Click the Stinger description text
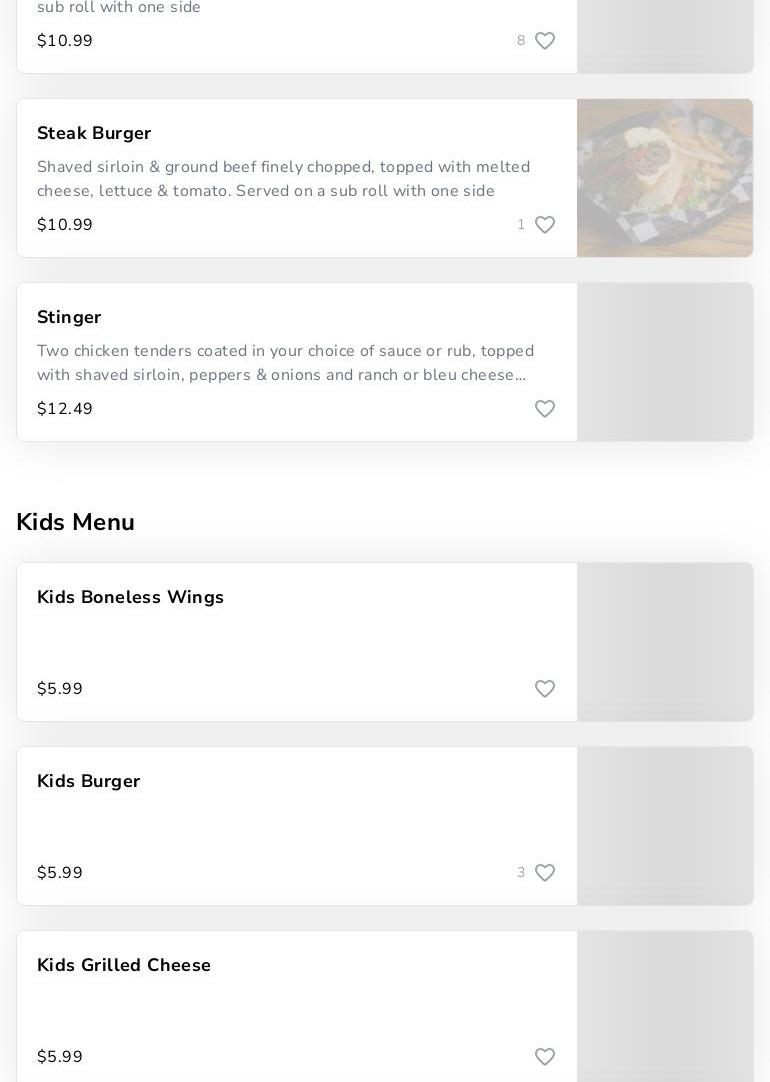The image size is (770, 1082). pos(286,363)
